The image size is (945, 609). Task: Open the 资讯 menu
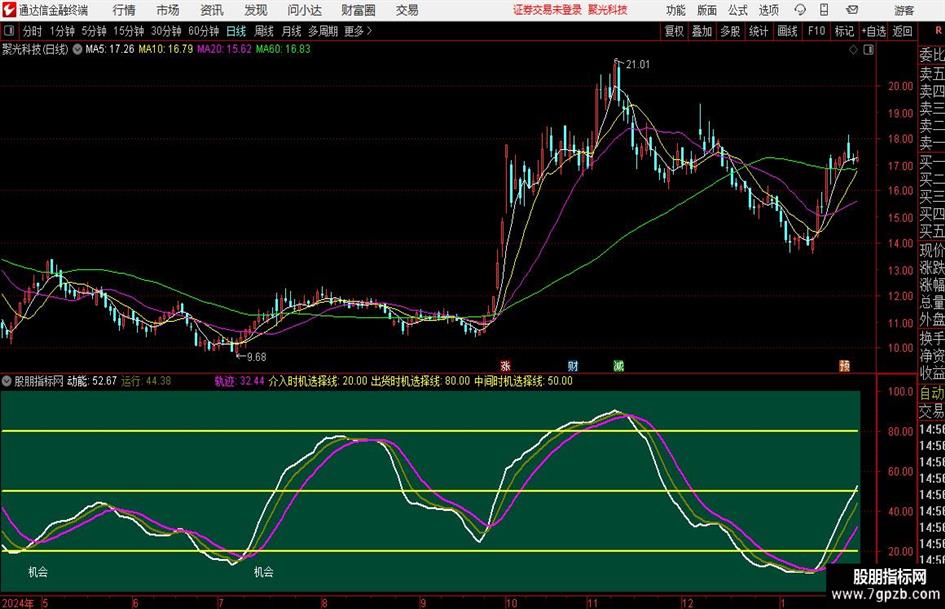click(x=212, y=10)
